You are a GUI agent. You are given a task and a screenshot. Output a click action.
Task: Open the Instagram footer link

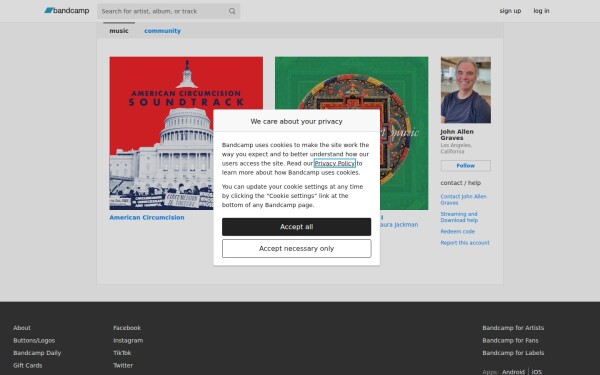pyautogui.click(x=128, y=341)
